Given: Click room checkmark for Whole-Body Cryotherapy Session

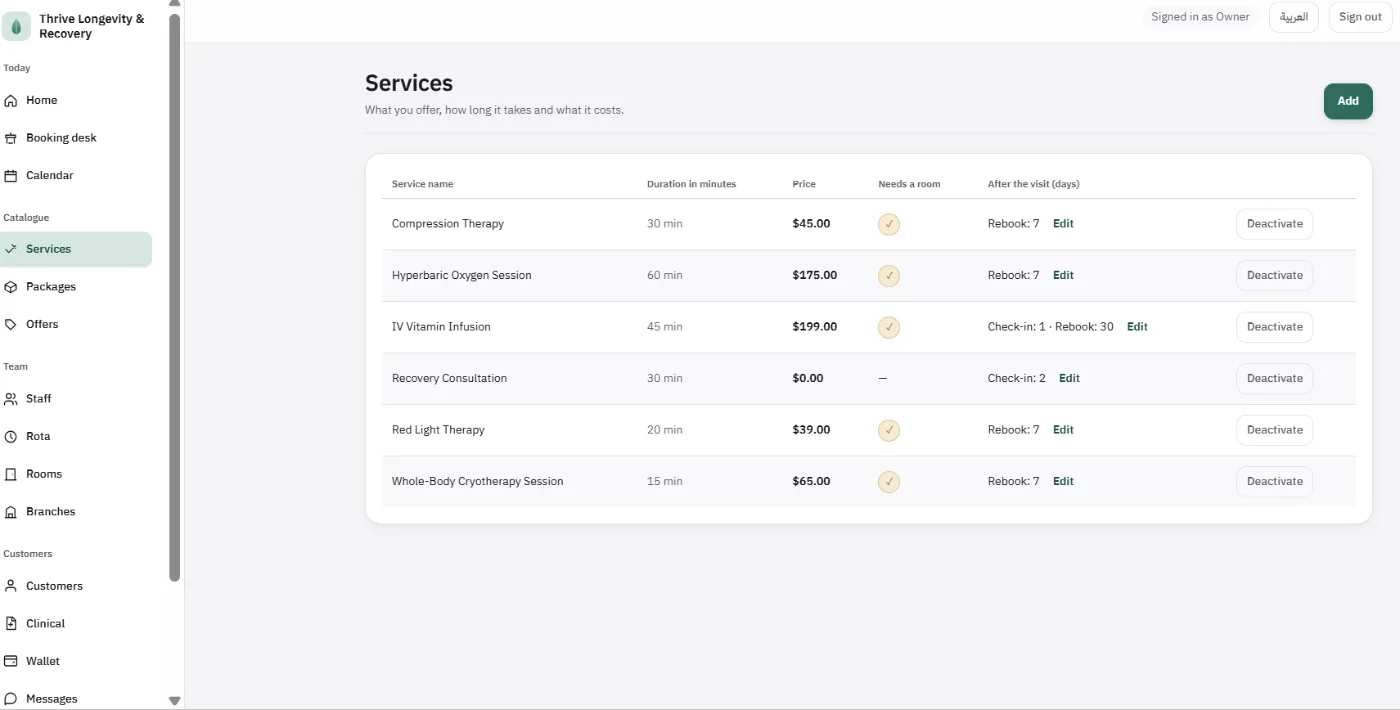Looking at the screenshot, I should tap(889, 482).
